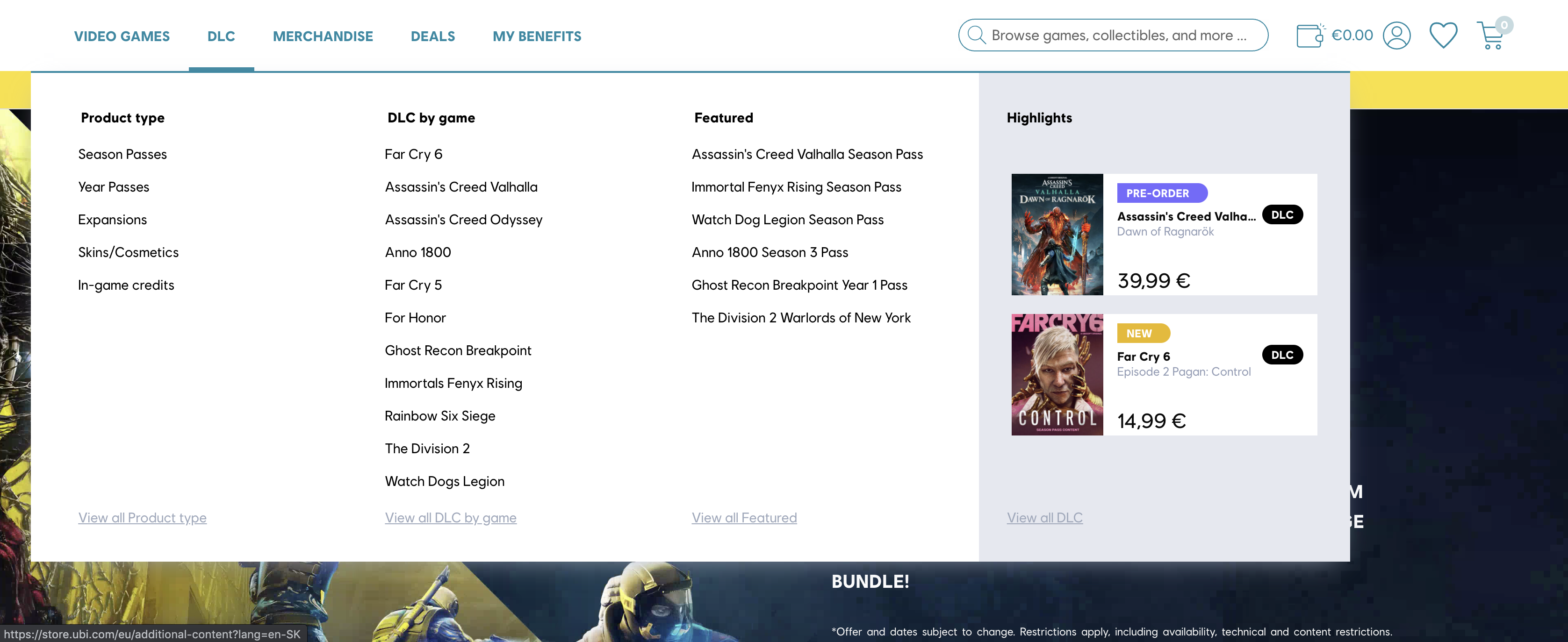Screen dimensions: 1568x642
Task: Click View all DLC by game
Action: coord(450,517)
